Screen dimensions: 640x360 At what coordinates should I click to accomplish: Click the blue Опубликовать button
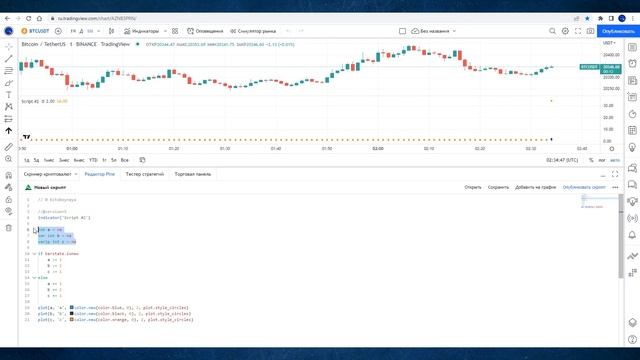click(618, 31)
